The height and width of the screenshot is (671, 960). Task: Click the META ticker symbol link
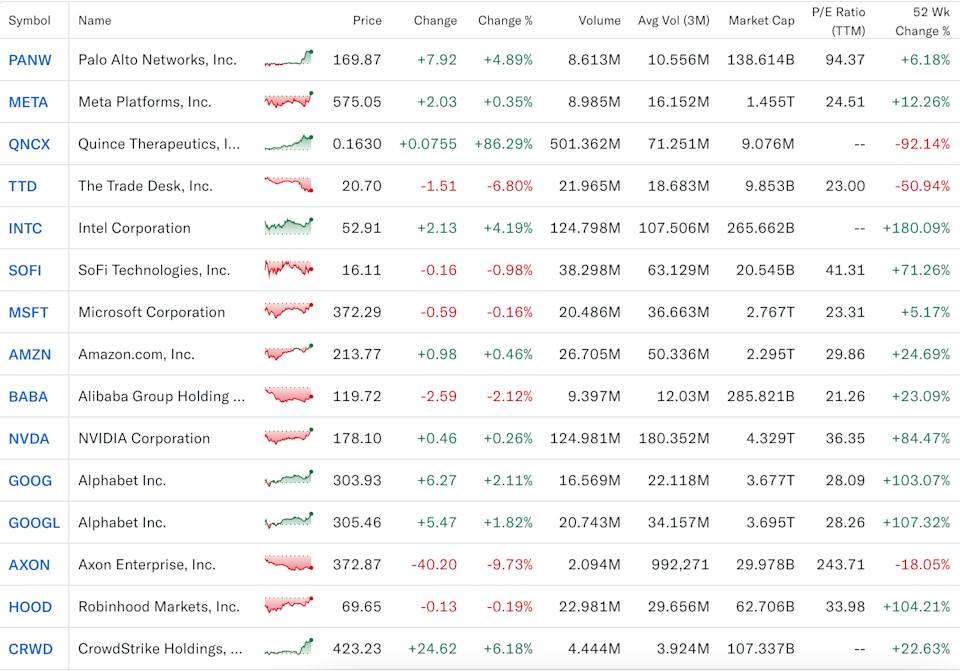(x=27, y=102)
